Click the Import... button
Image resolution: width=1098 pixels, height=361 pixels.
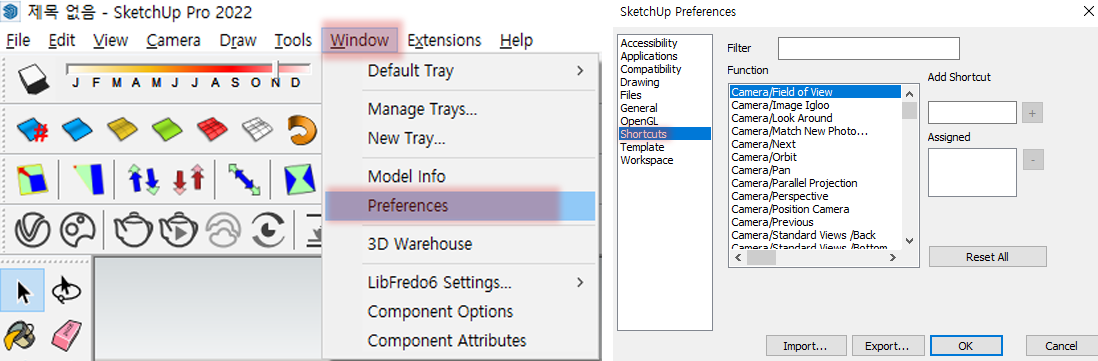coord(806,346)
